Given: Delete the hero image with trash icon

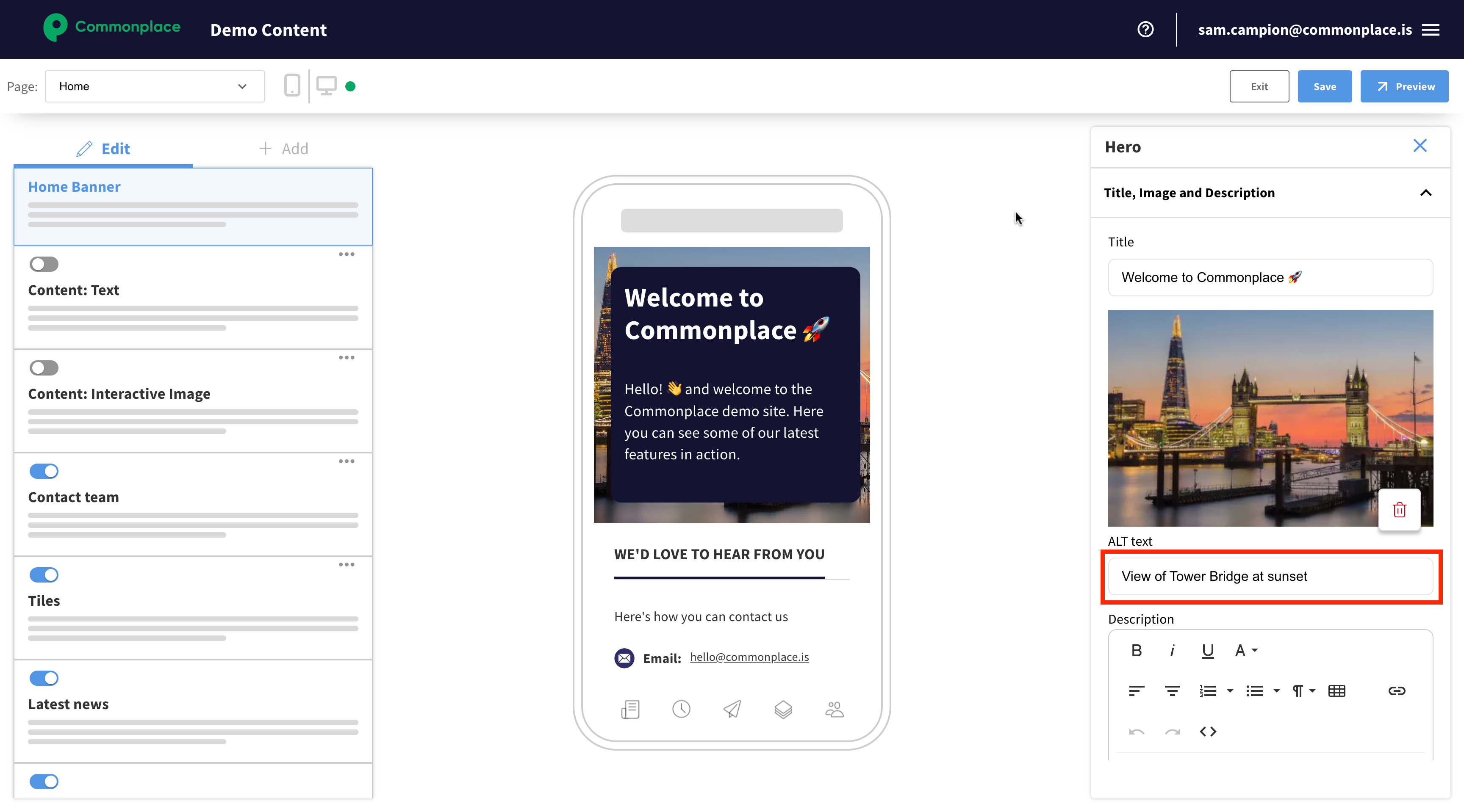Looking at the screenshot, I should click(1399, 509).
